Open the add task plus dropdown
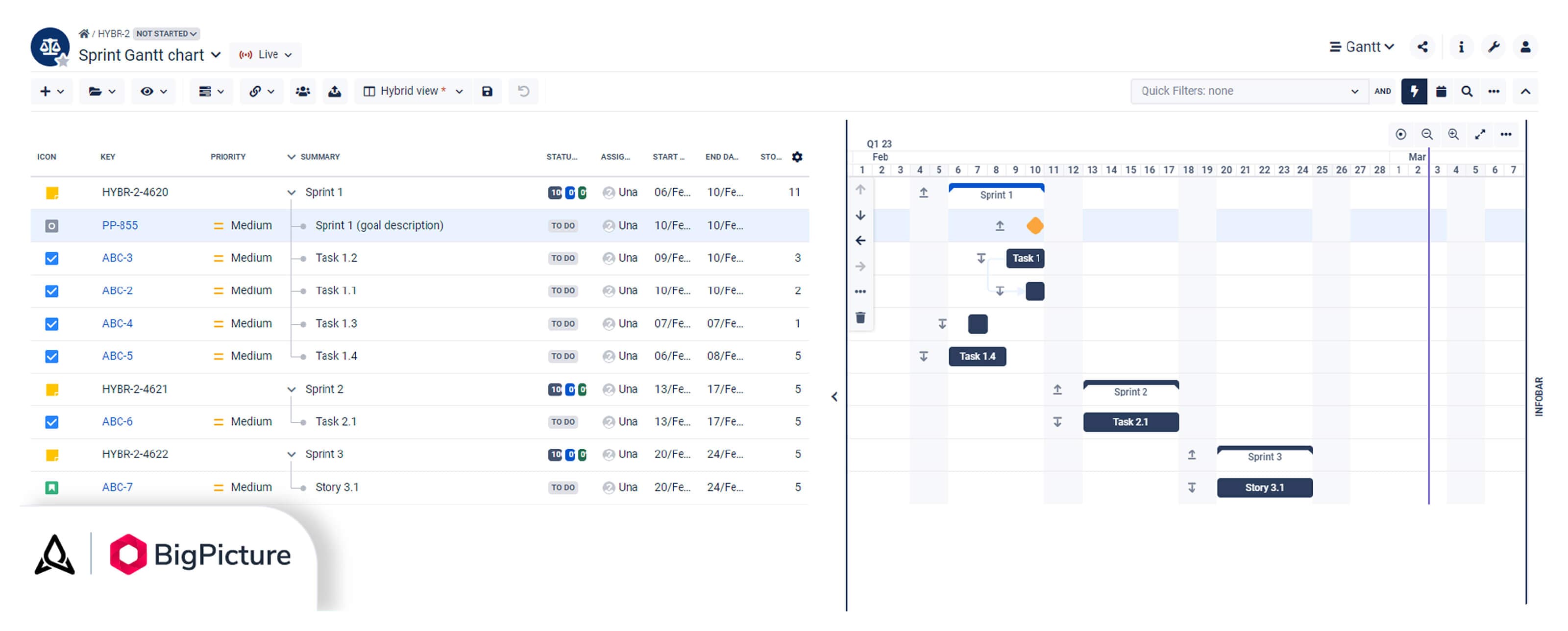Image resolution: width=1568 pixels, height=631 pixels. pos(52,91)
